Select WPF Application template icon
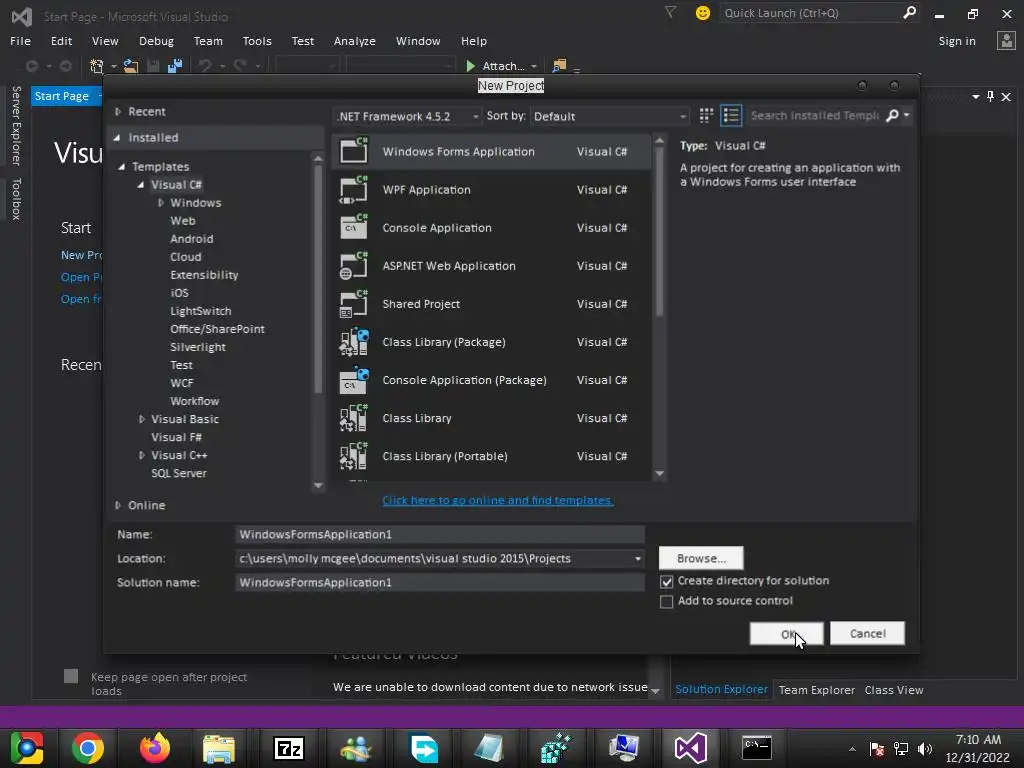This screenshot has height=768, width=1024. point(354,189)
